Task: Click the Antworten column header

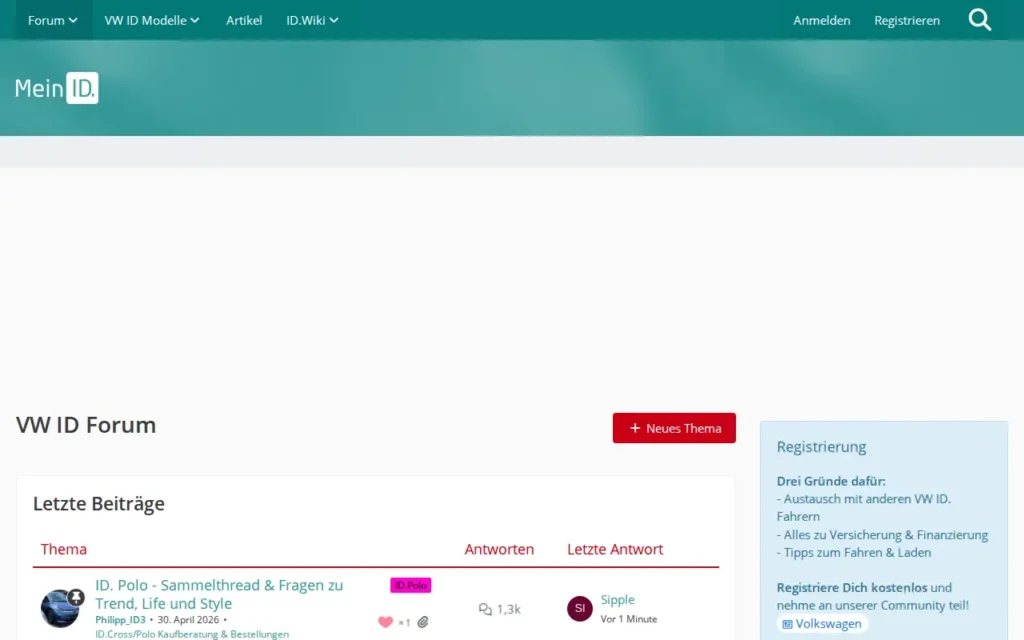Action: coord(499,549)
